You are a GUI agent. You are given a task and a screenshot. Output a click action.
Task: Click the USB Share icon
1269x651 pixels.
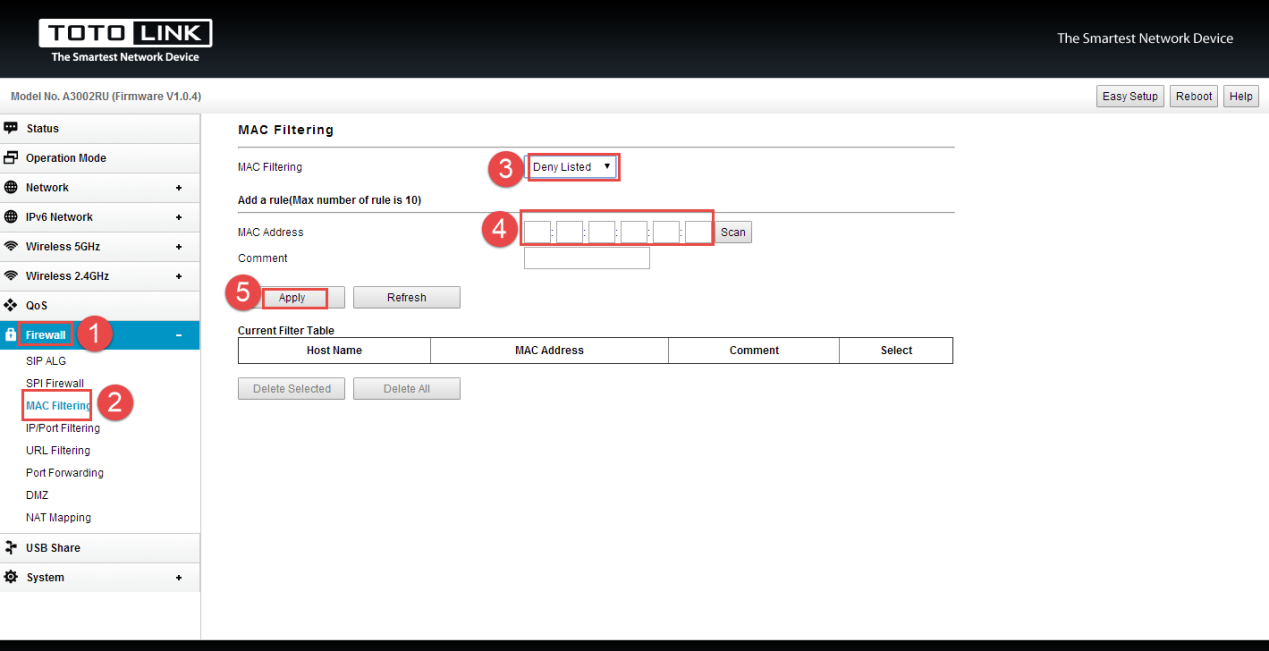point(11,547)
